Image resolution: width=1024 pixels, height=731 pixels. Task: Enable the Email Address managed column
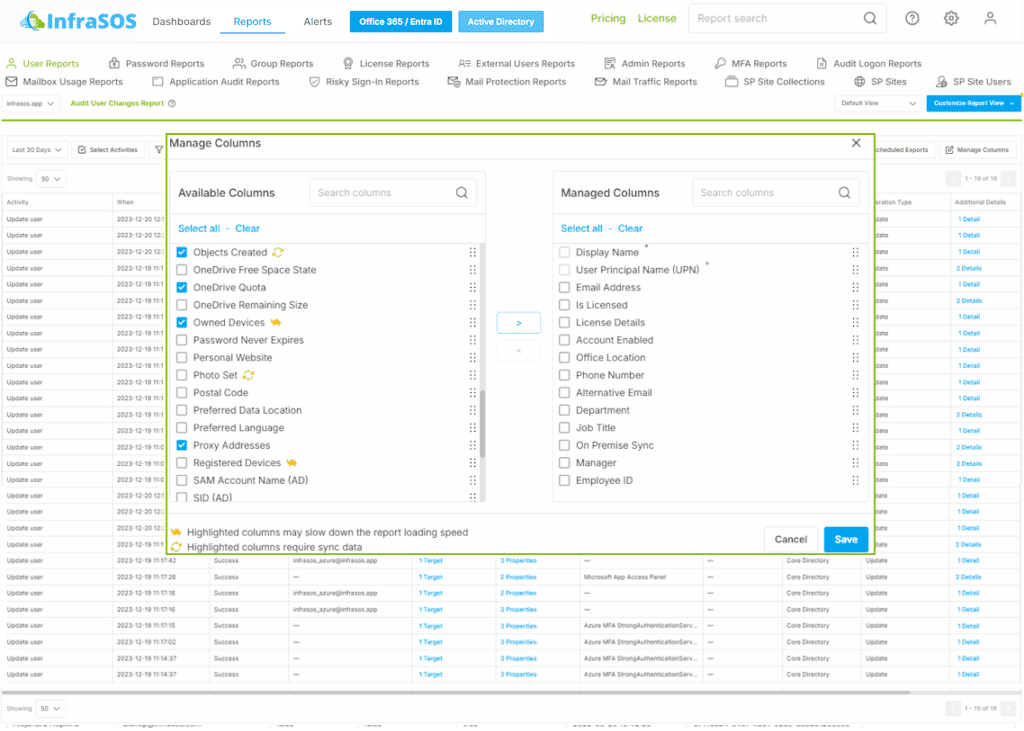564,289
